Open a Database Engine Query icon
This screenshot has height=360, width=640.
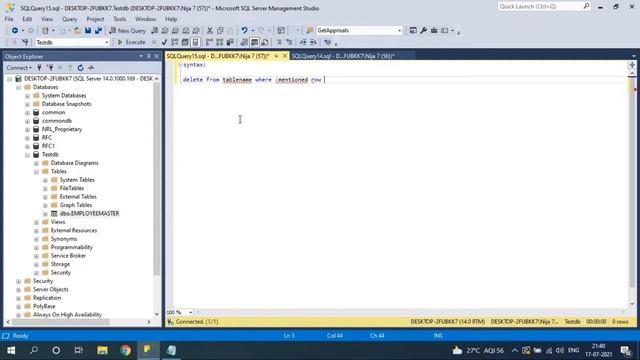155,31
